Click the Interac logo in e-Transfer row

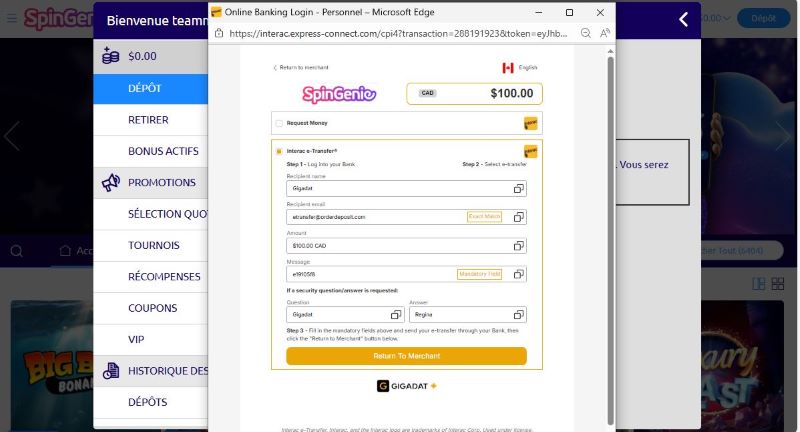[531, 151]
